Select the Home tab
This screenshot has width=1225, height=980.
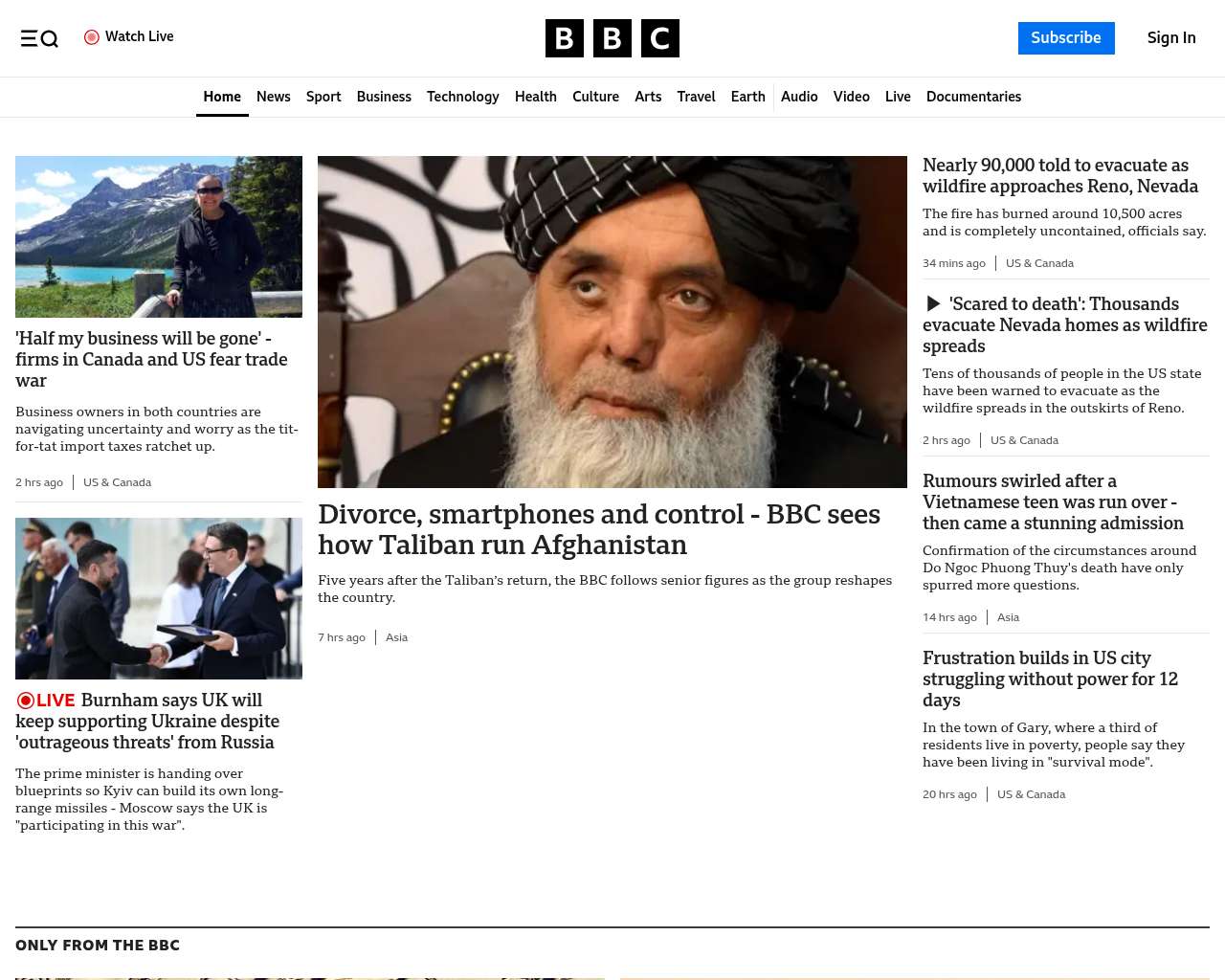click(x=222, y=97)
